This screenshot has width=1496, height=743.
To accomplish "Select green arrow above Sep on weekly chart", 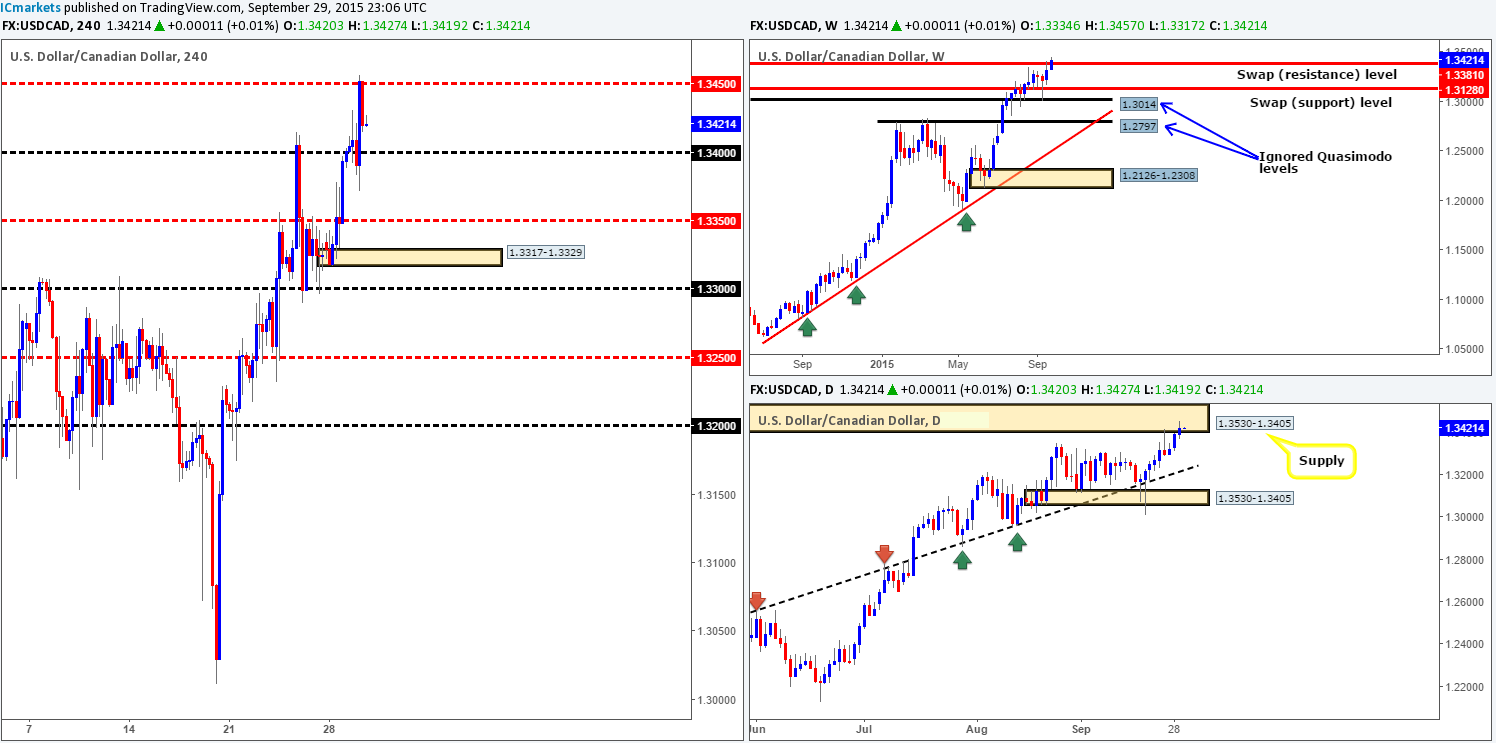I will (807, 325).
